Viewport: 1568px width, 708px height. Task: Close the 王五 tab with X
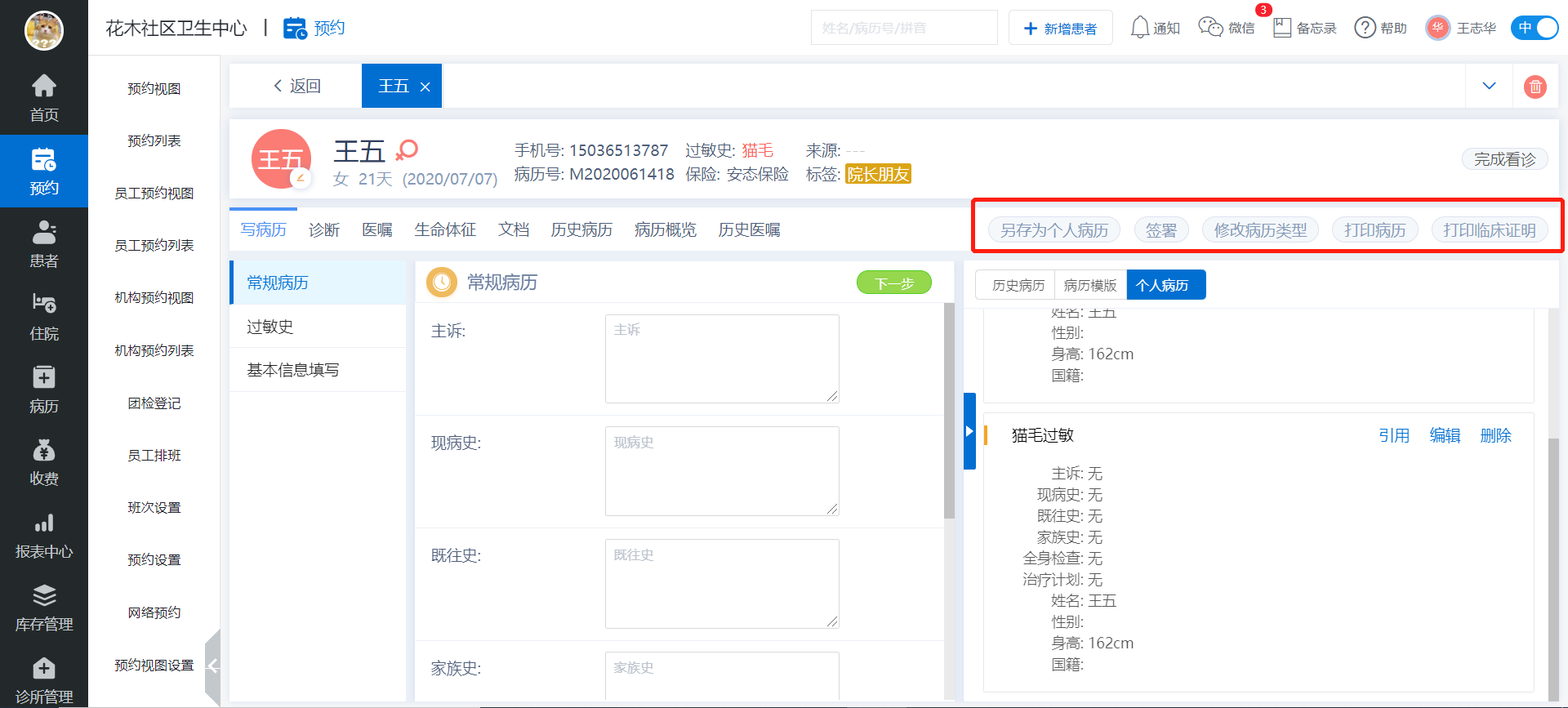(x=425, y=87)
